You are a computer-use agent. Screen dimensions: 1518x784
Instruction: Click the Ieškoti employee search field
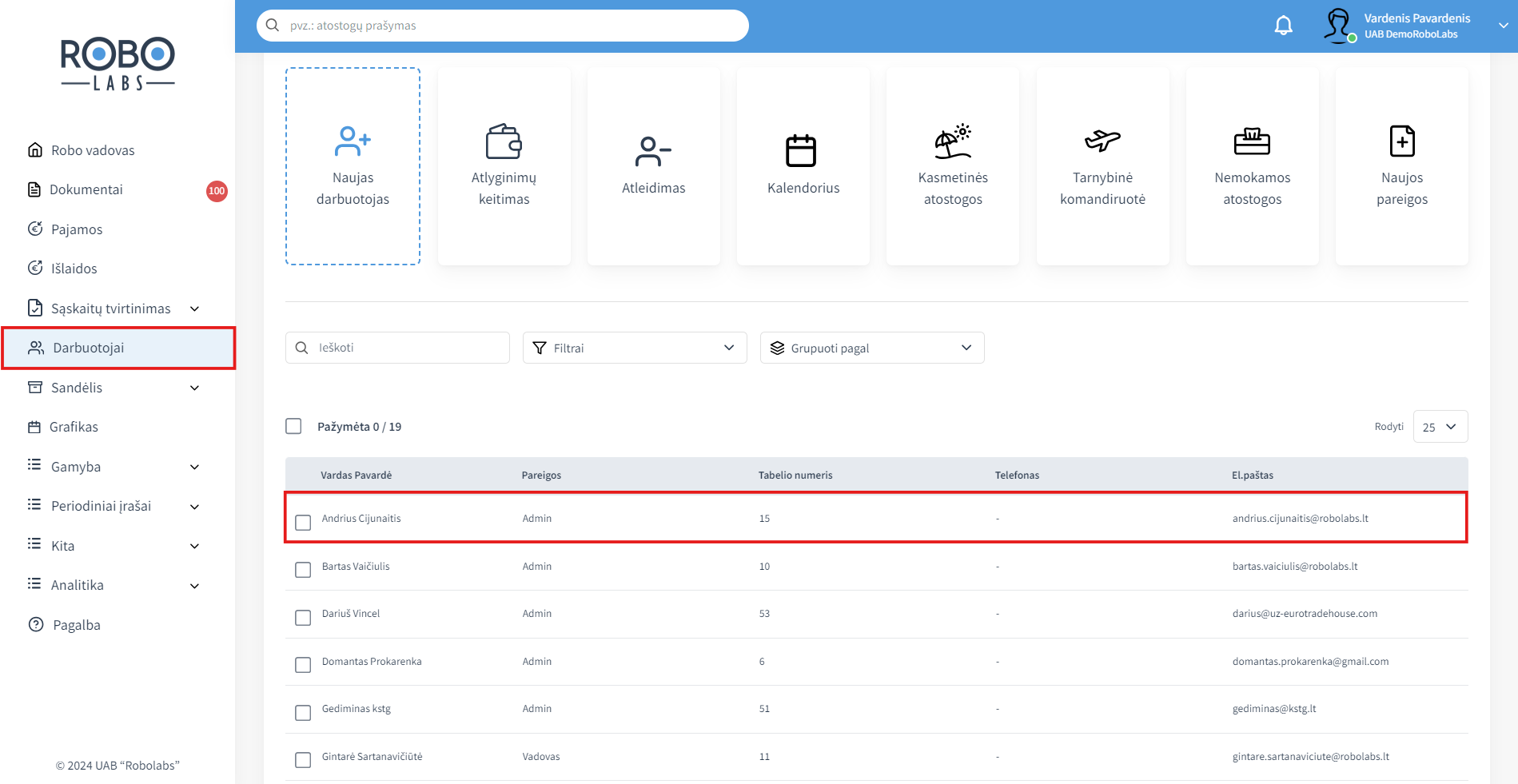397,348
